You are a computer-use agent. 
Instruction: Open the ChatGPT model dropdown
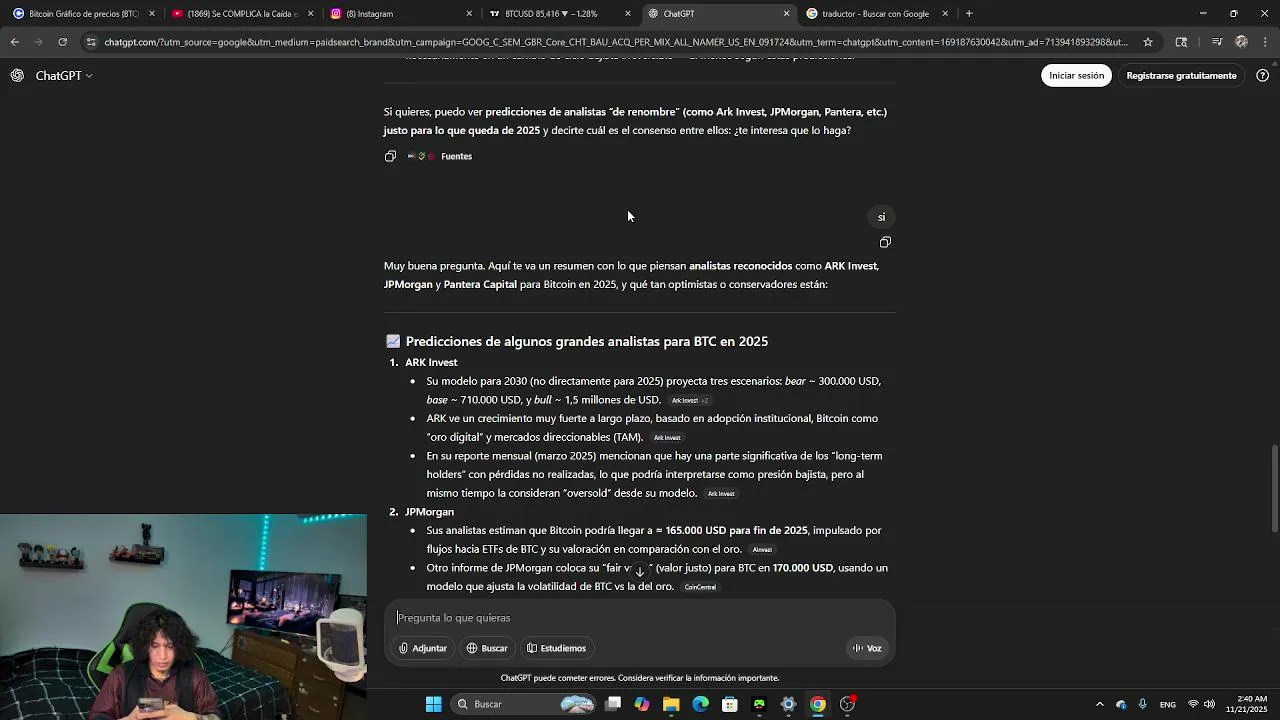[65, 76]
